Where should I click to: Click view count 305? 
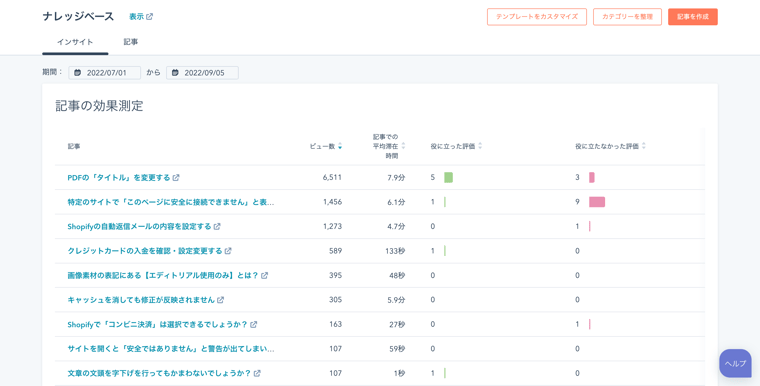click(335, 300)
